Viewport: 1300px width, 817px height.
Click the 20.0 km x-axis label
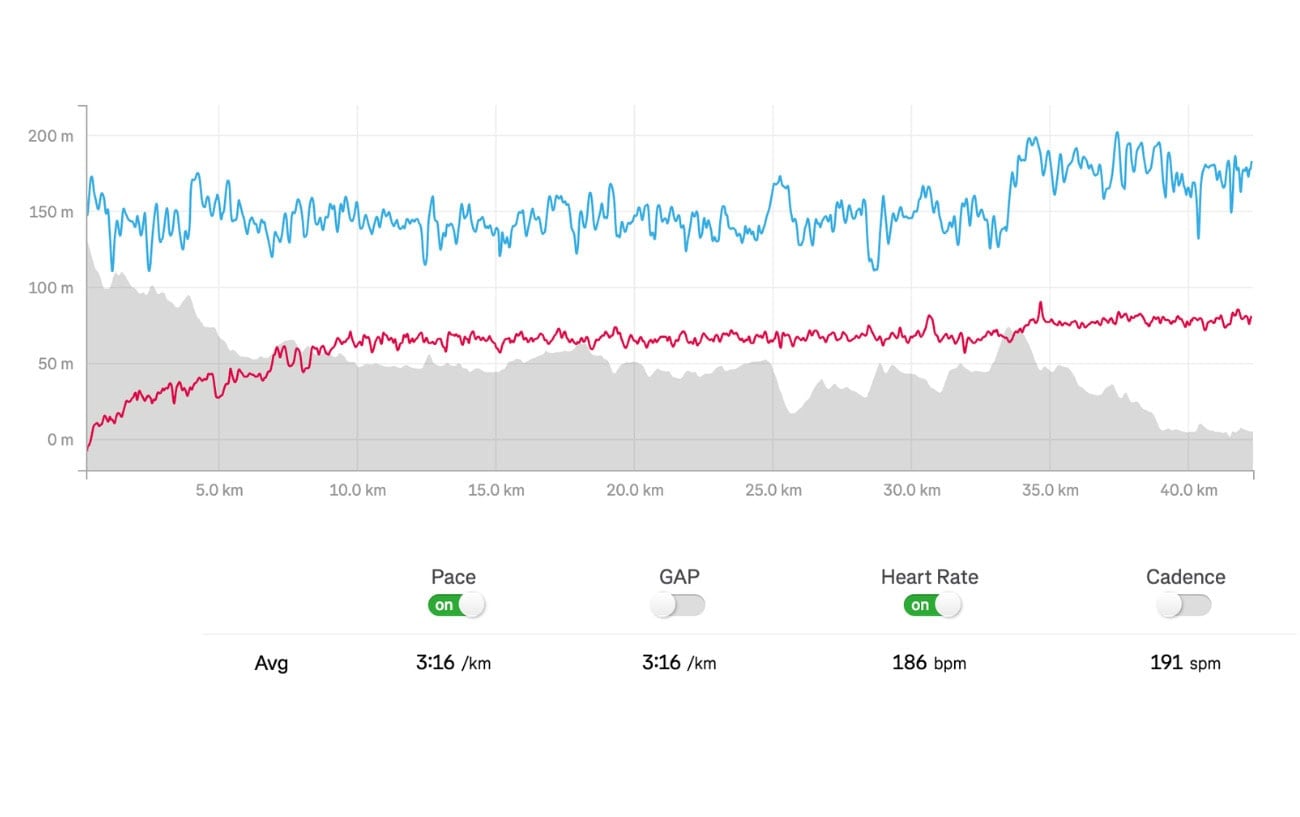point(637,491)
